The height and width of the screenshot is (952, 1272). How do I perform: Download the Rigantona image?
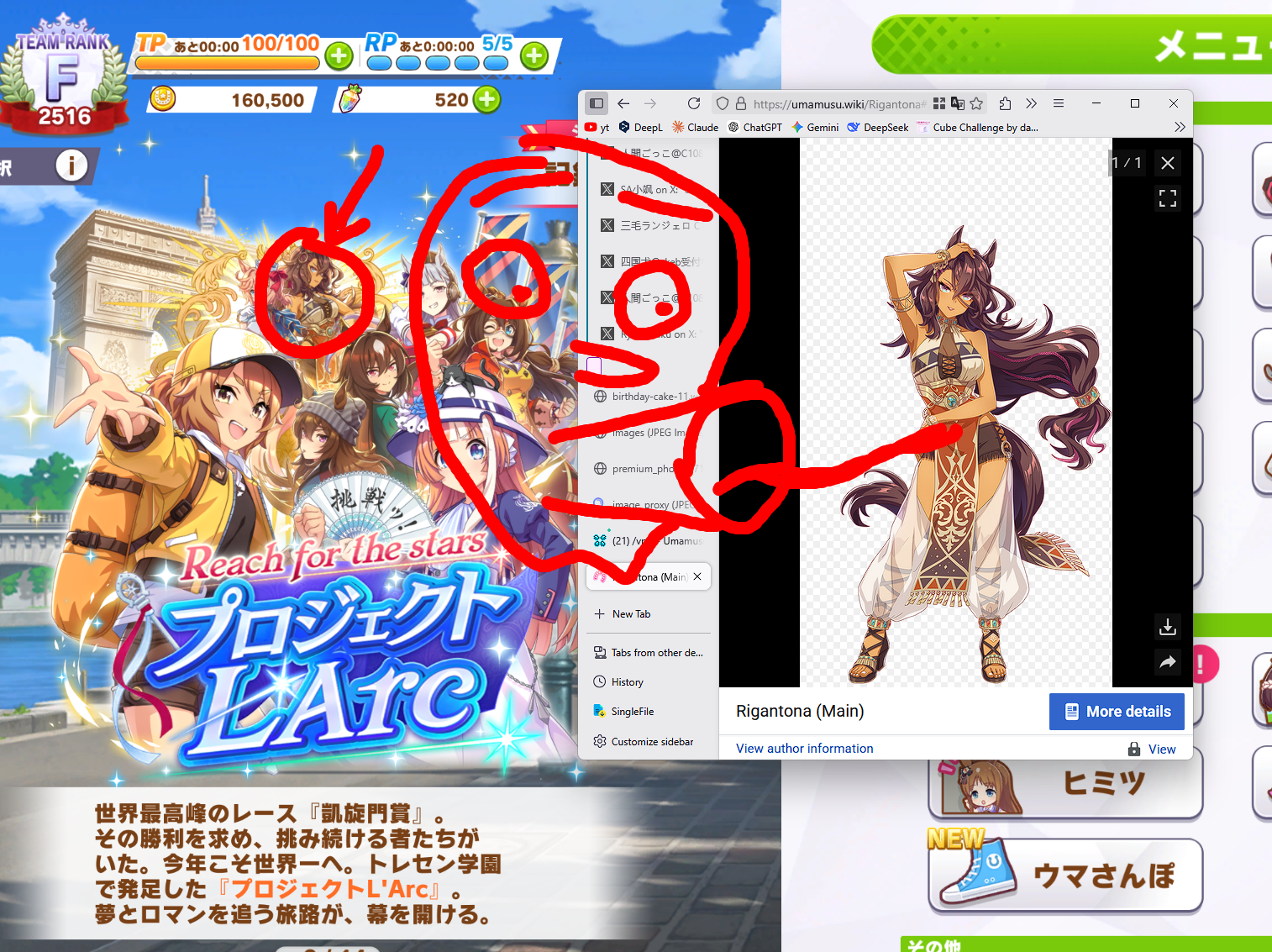[x=1168, y=627]
